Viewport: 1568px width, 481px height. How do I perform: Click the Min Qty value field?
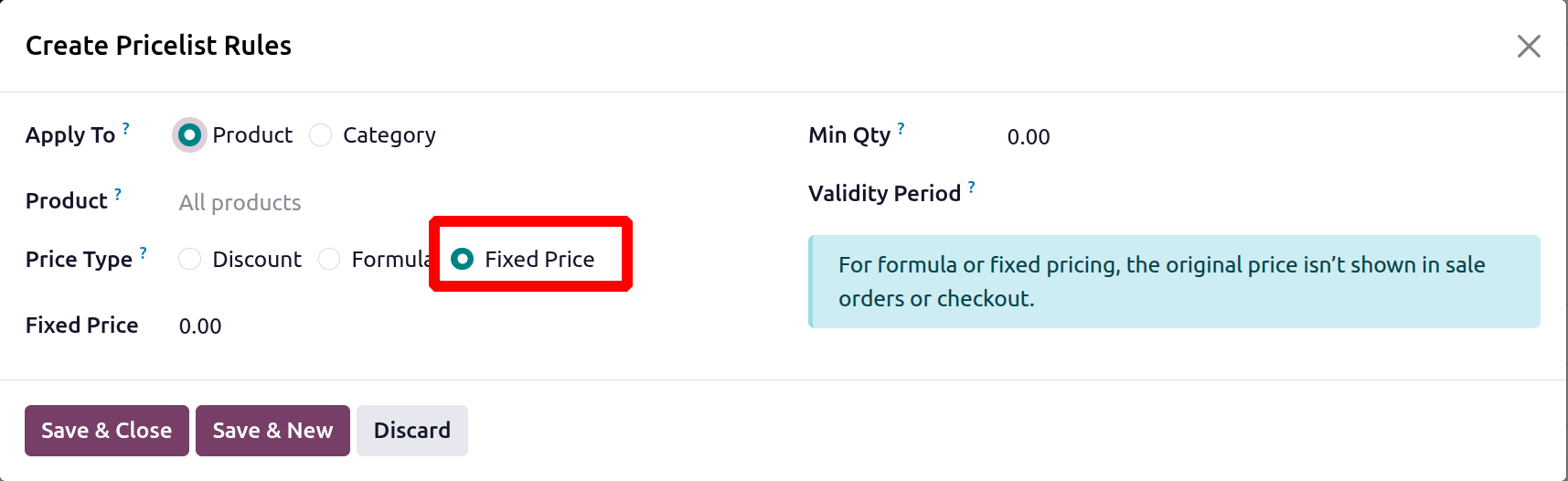[x=1189, y=137]
